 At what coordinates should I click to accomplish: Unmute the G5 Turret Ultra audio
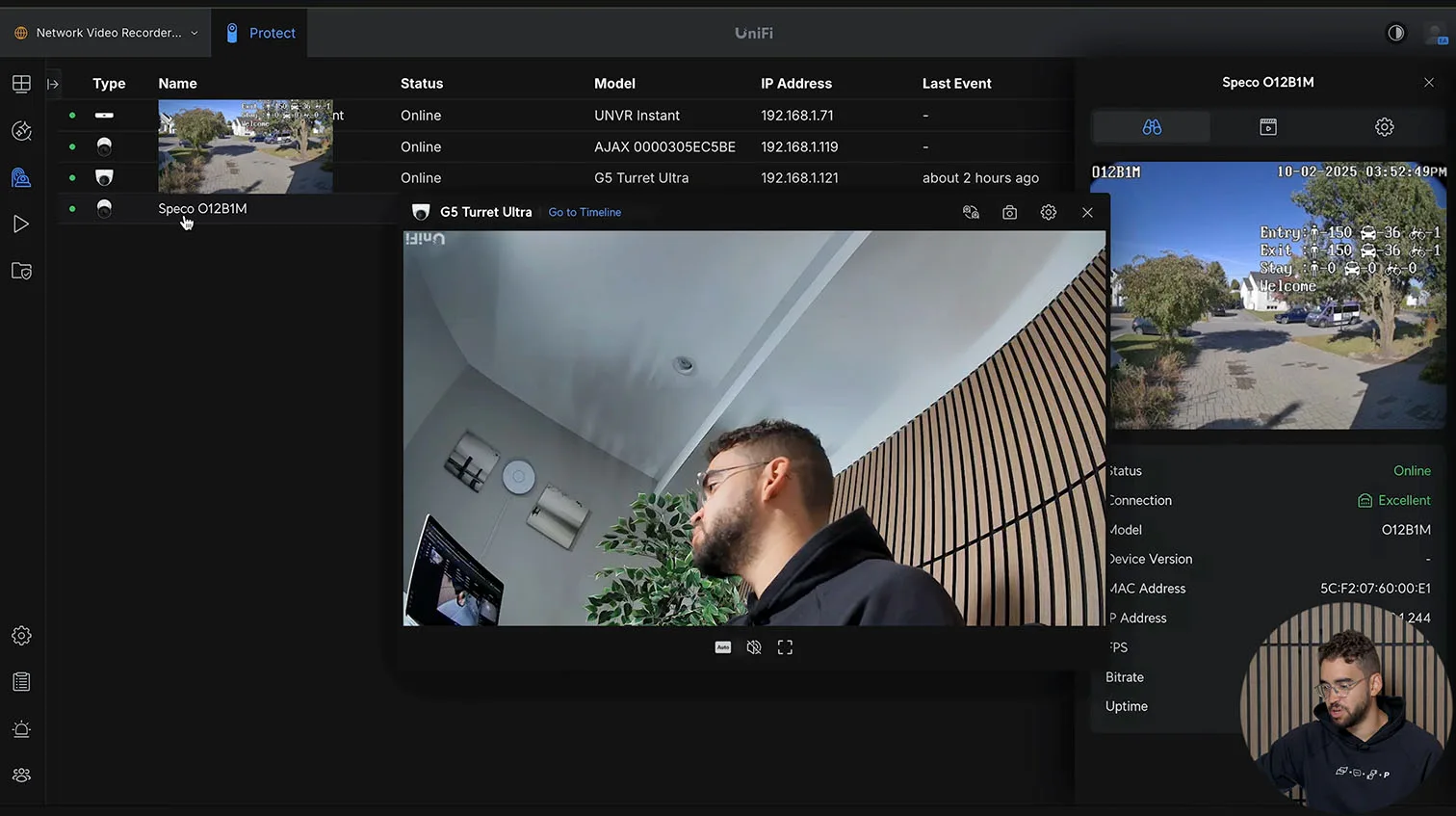pos(754,647)
